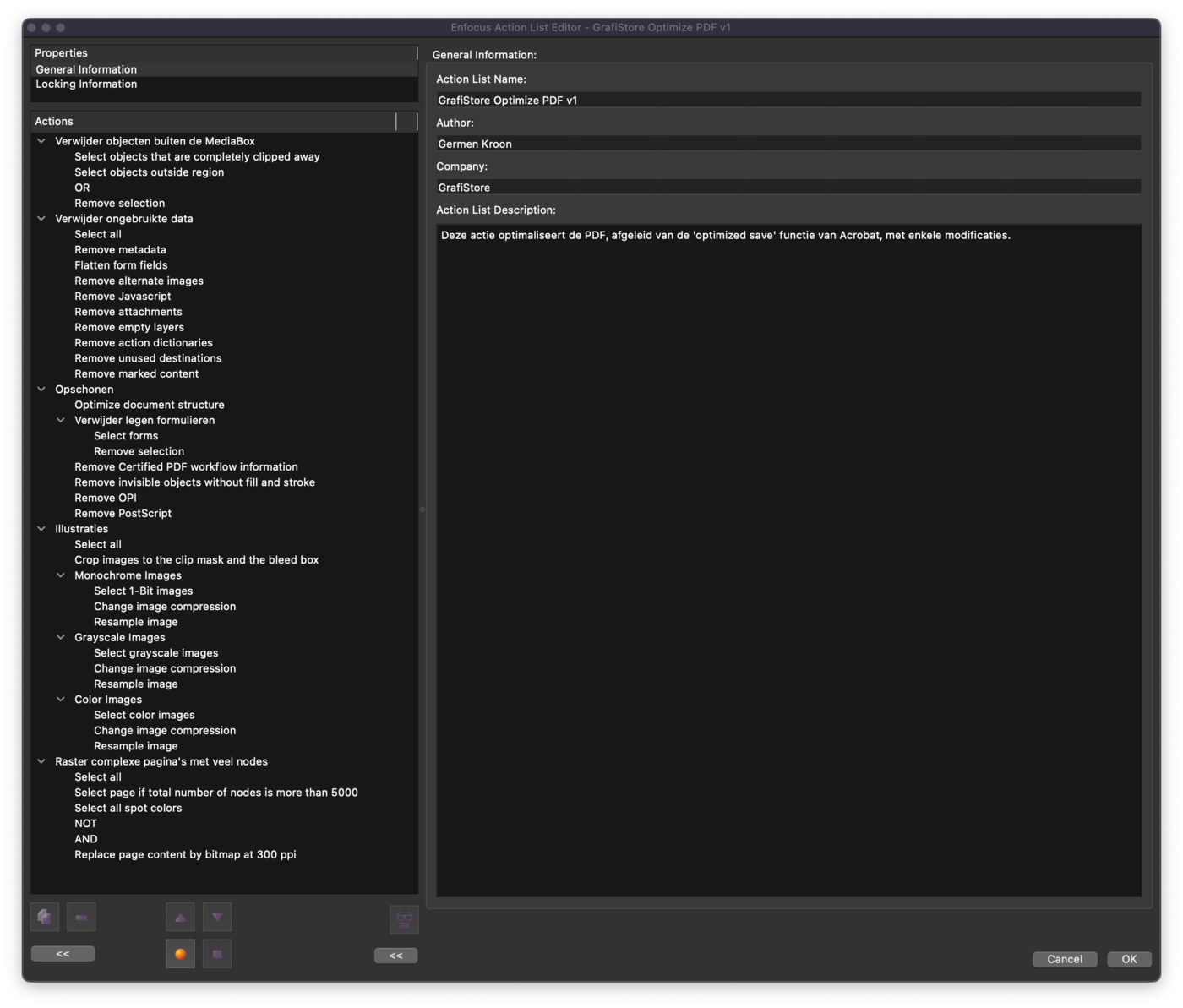The width and height of the screenshot is (1183, 1008).
Task: Click the purple stop square icon
Action: [x=217, y=954]
